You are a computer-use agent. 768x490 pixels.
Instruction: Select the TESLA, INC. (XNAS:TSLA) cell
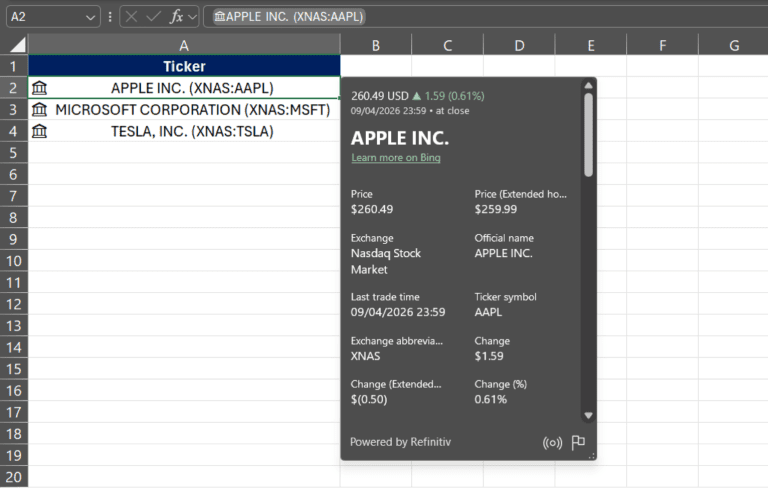pos(184,131)
